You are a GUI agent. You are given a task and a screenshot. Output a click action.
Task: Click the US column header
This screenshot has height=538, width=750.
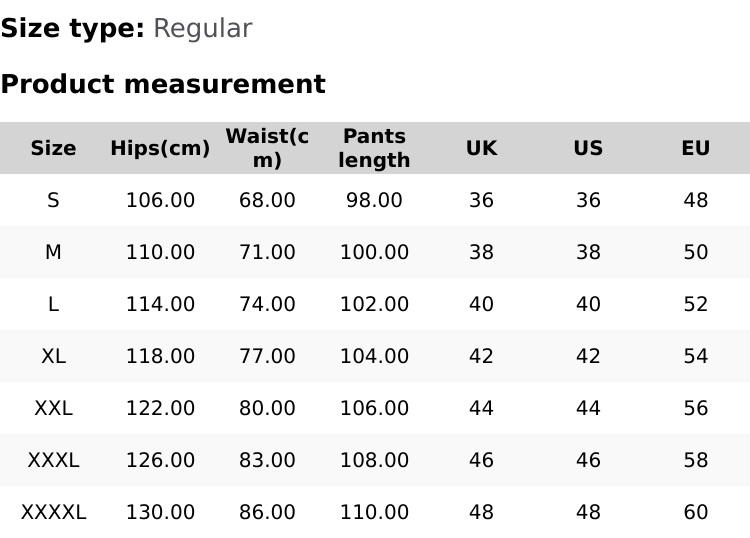pos(588,148)
